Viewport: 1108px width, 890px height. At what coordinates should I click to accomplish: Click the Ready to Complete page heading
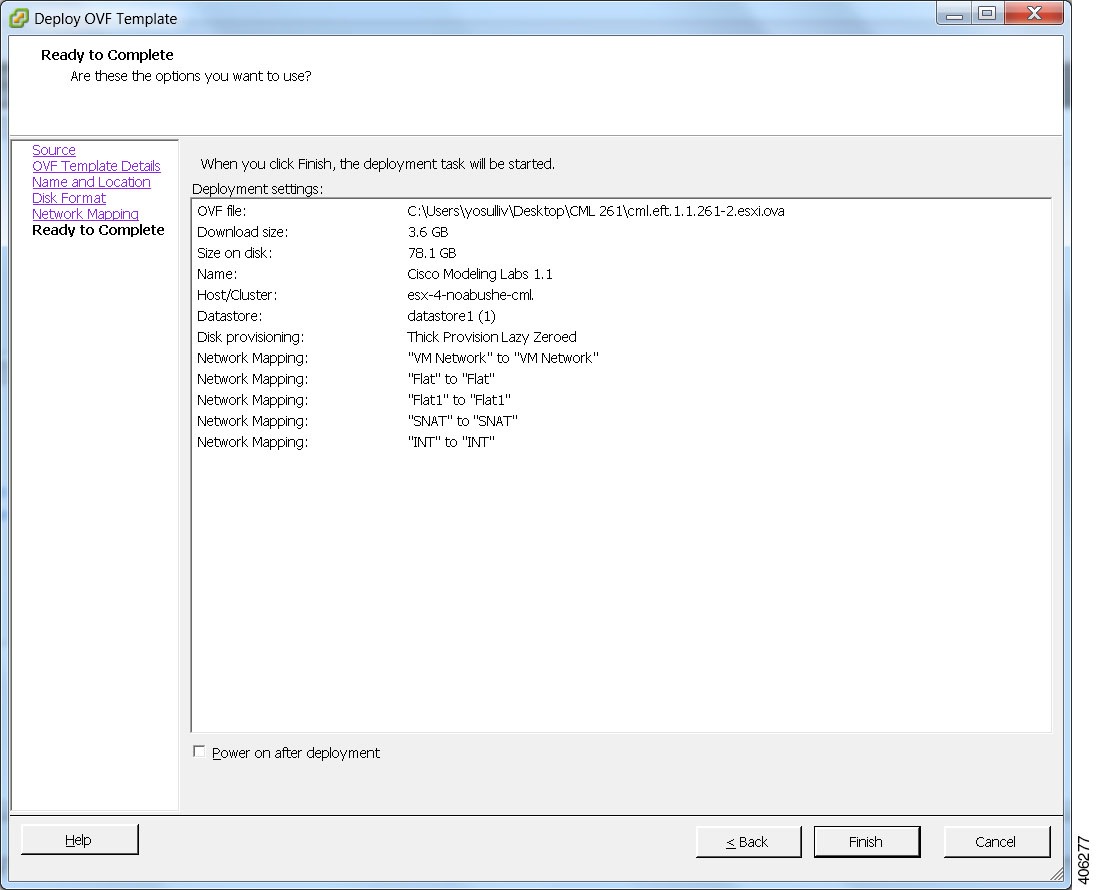(107, 54)
